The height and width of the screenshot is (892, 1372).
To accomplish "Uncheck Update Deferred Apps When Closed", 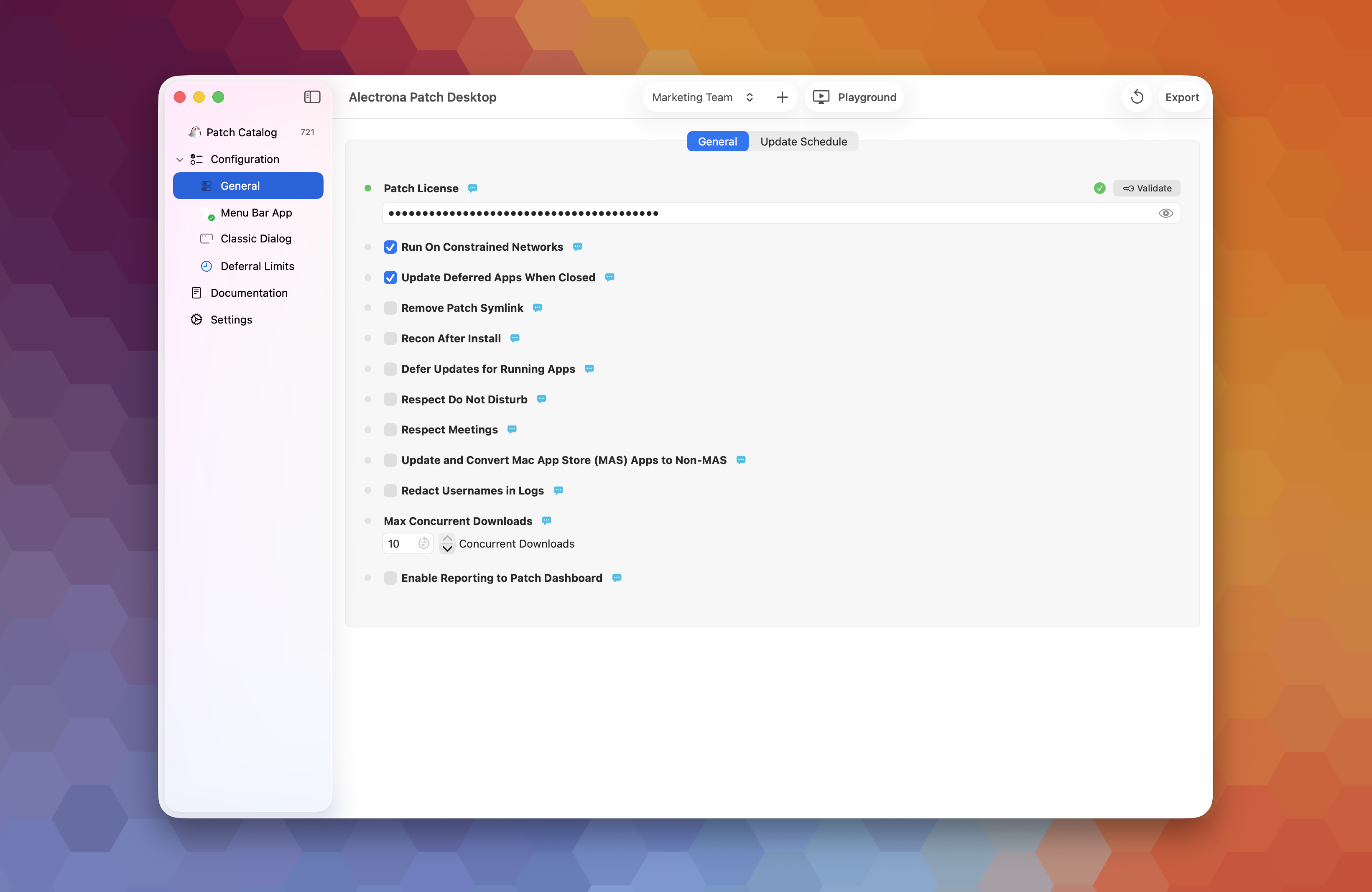I will click(x=390, y=277).
